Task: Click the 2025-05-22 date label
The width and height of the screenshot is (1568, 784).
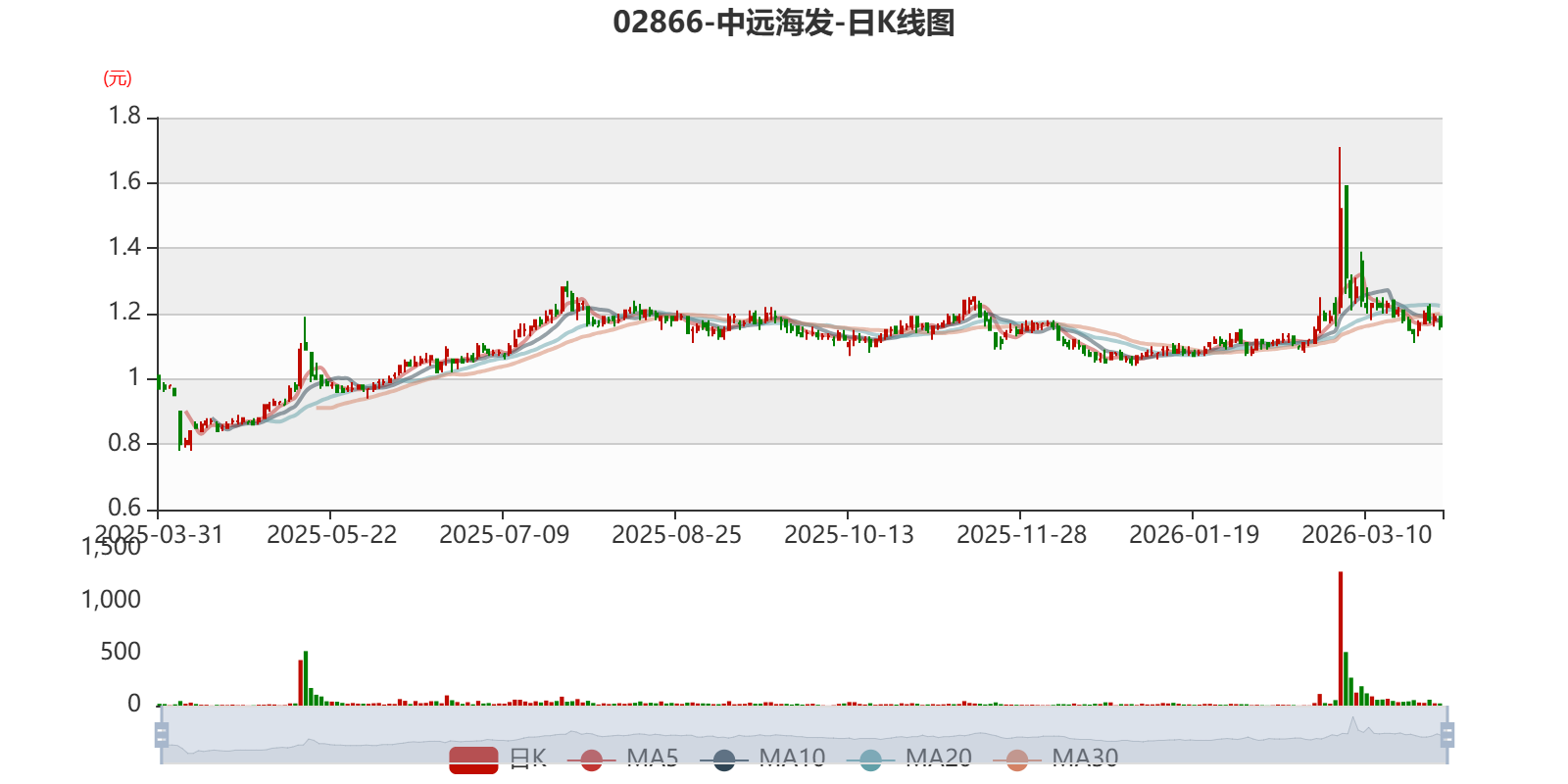Action: 331,535
